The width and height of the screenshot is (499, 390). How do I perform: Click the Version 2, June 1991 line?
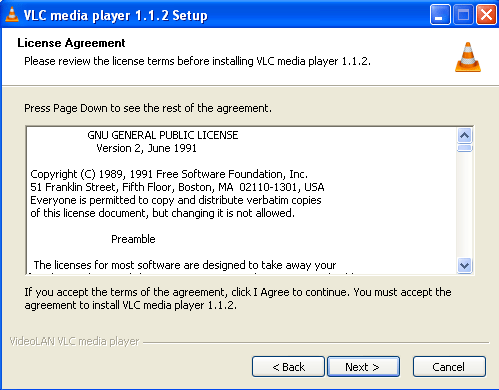[146, 148]
